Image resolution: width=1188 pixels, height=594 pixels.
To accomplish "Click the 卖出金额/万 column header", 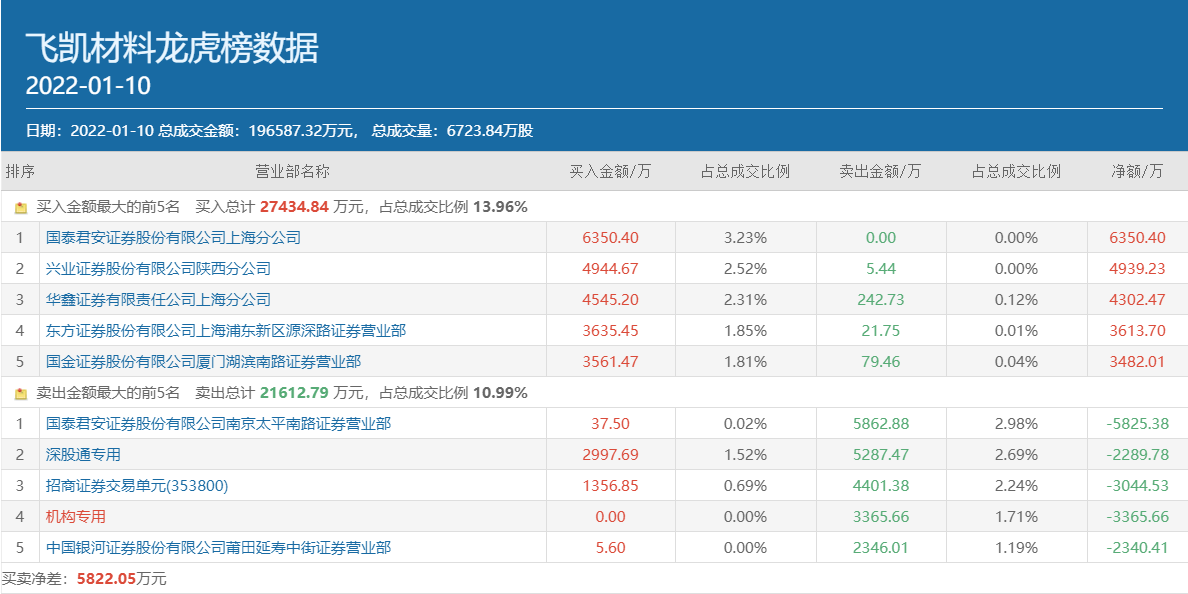I will click(880, 171).
